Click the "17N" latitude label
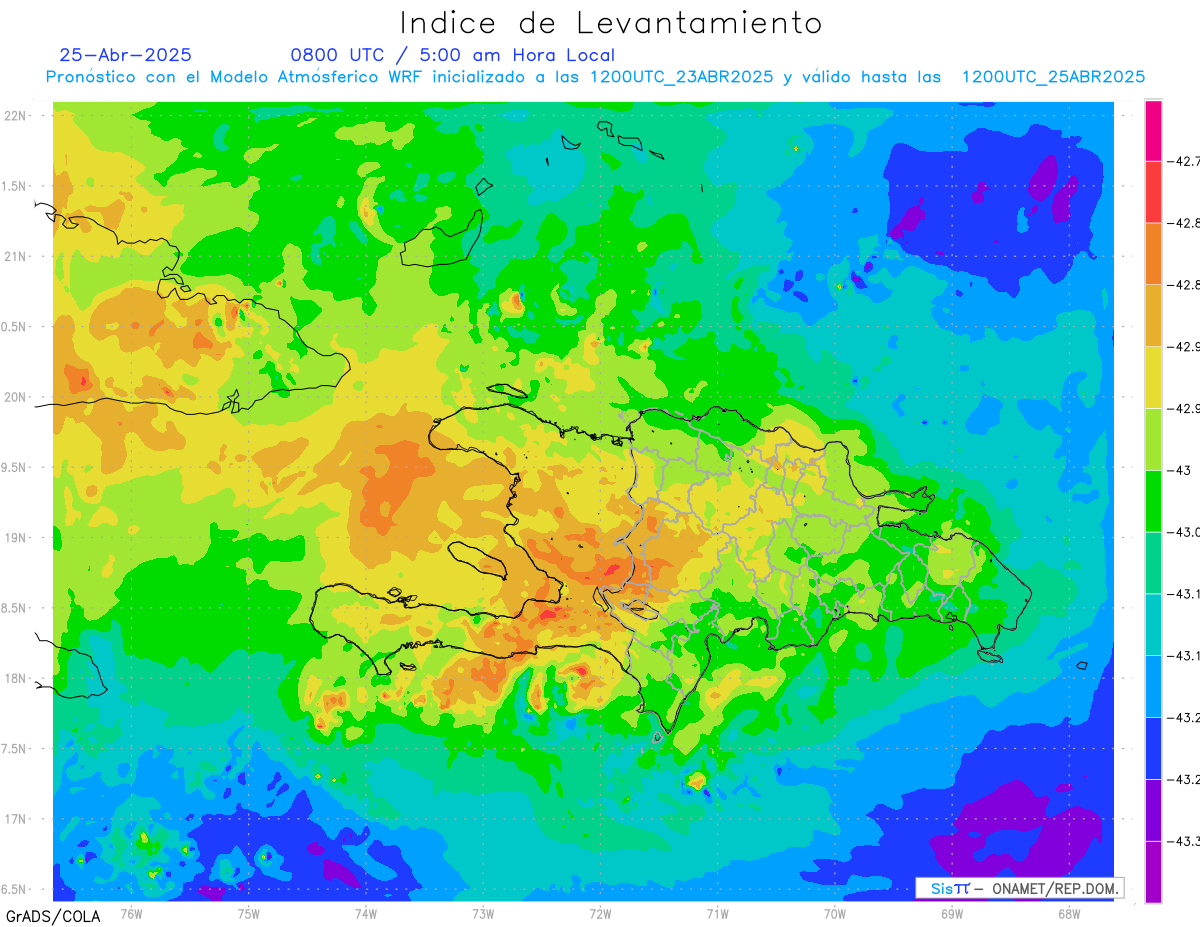 [14, 820]
